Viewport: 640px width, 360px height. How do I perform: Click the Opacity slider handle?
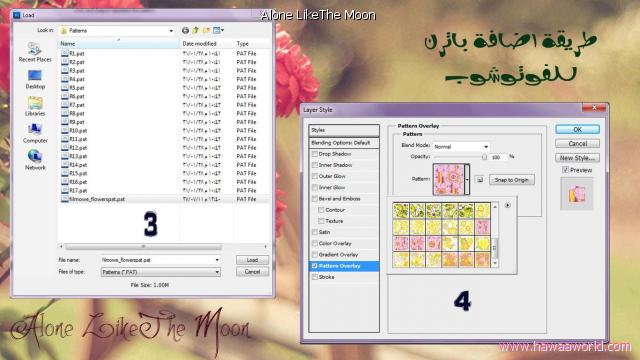tap(484, 157)
